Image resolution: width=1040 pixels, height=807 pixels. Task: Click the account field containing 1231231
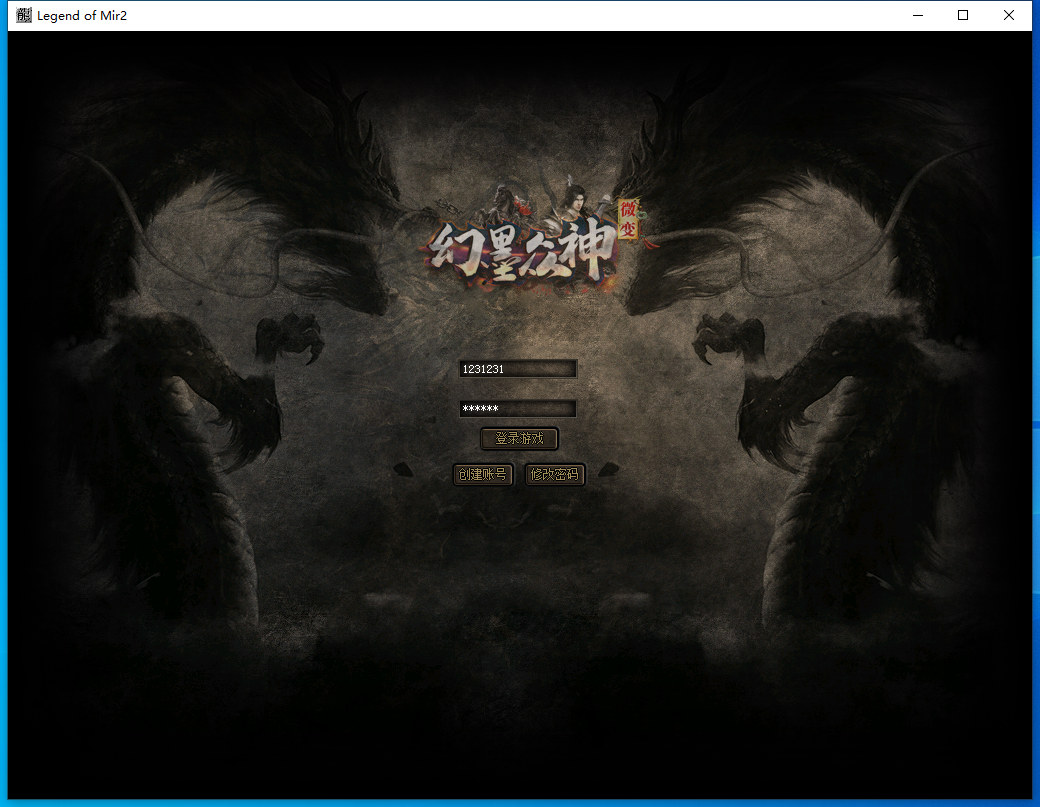pos(518,369)
